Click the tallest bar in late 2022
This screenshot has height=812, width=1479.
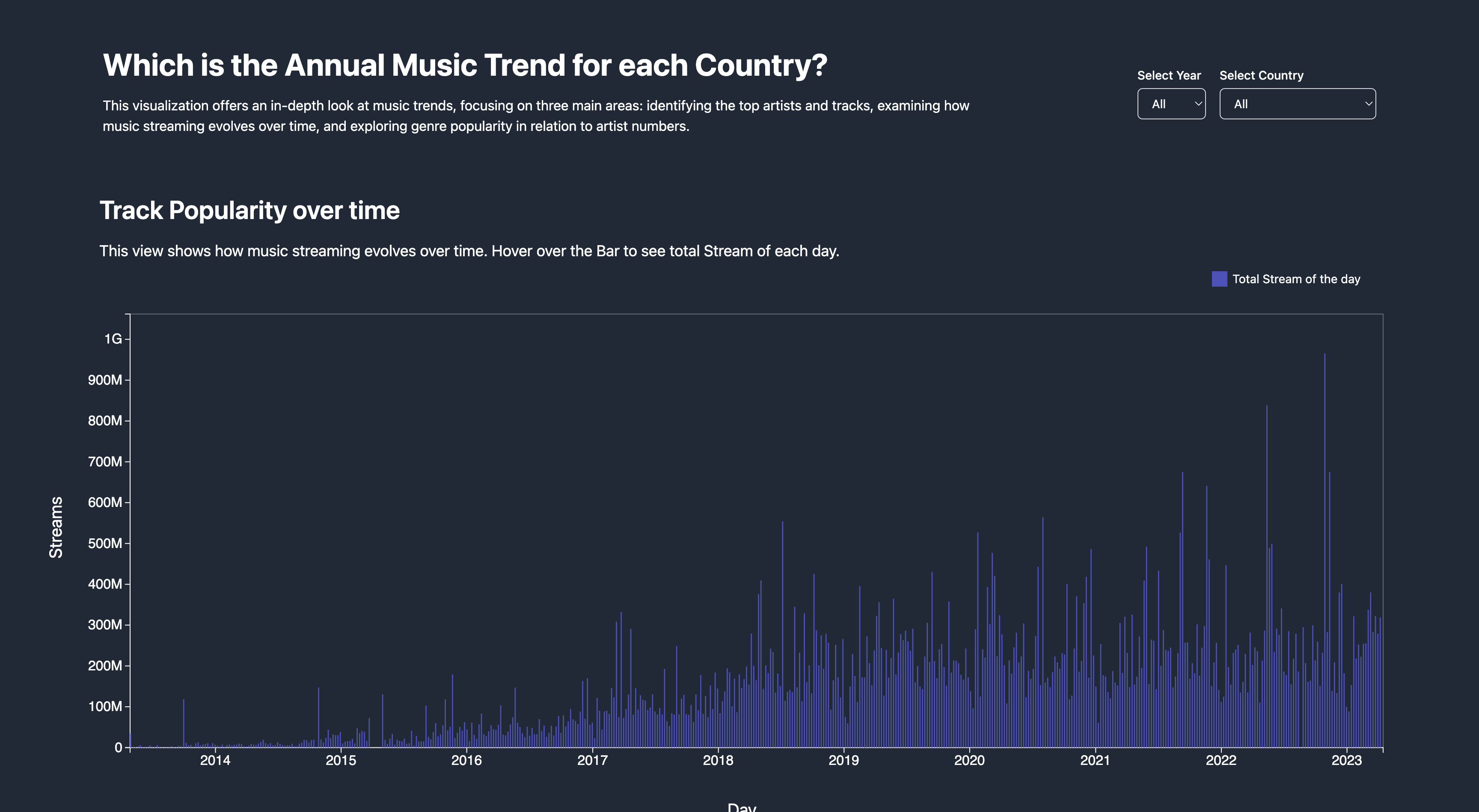point(1325,550)
